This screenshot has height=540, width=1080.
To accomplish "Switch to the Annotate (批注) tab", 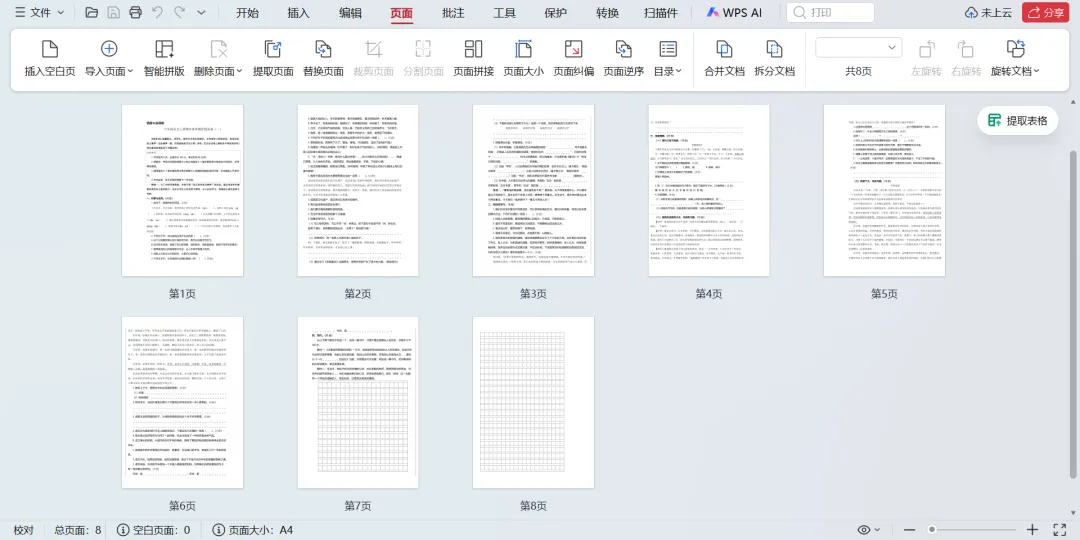I will tap(453, 13).
